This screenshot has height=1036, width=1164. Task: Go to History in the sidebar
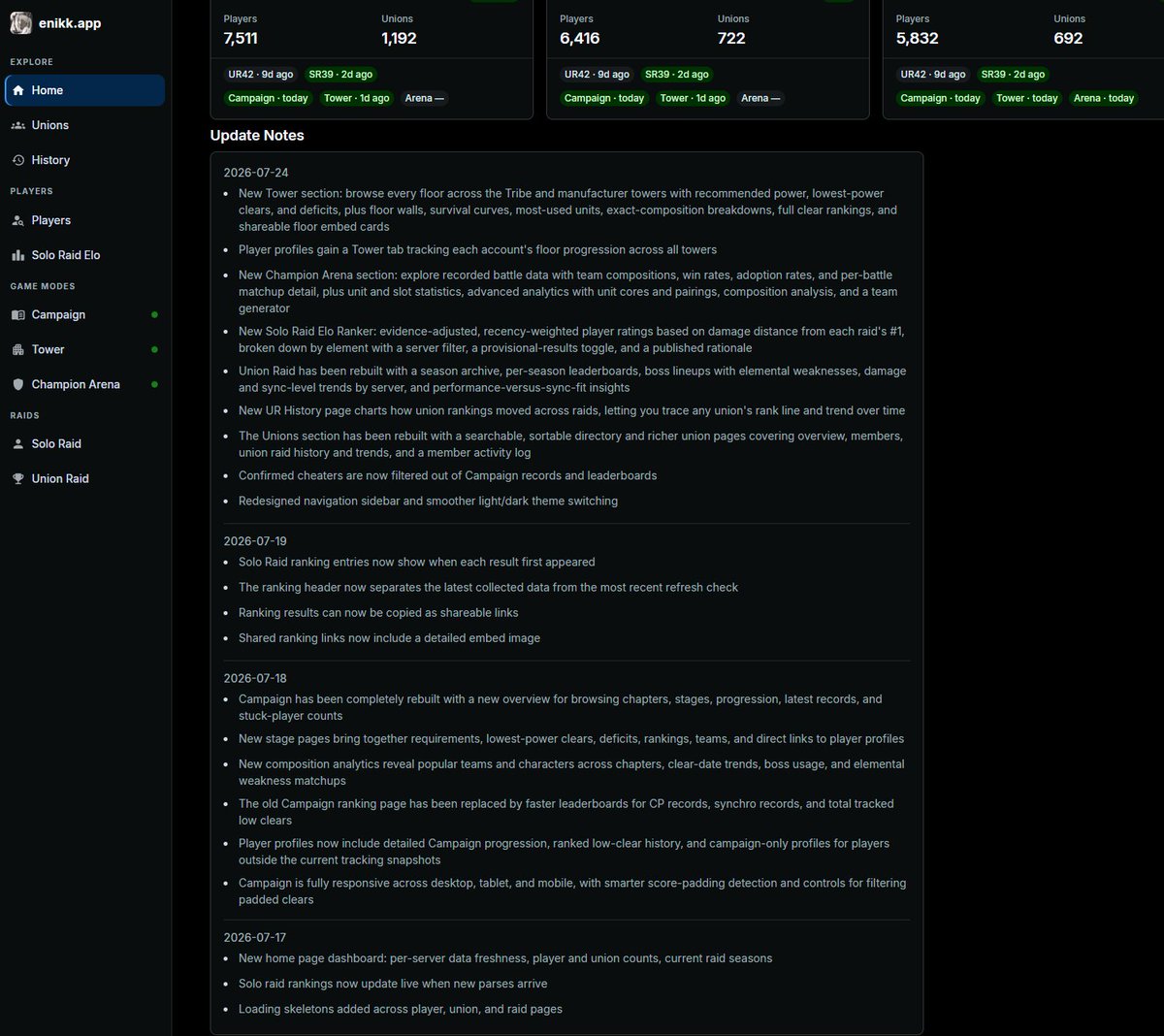84,160
